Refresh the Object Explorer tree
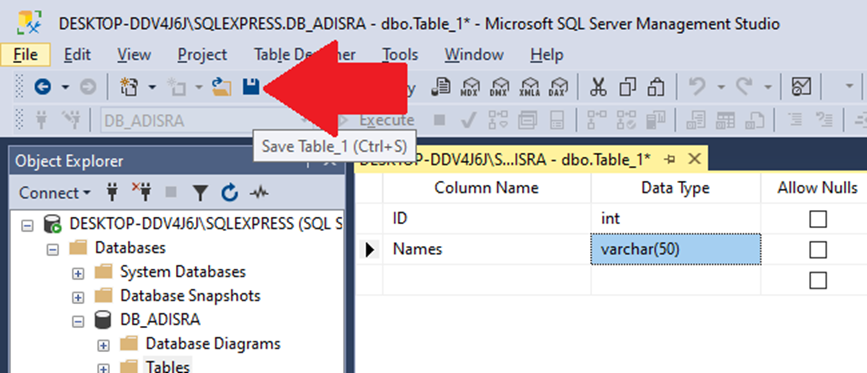 229,193
